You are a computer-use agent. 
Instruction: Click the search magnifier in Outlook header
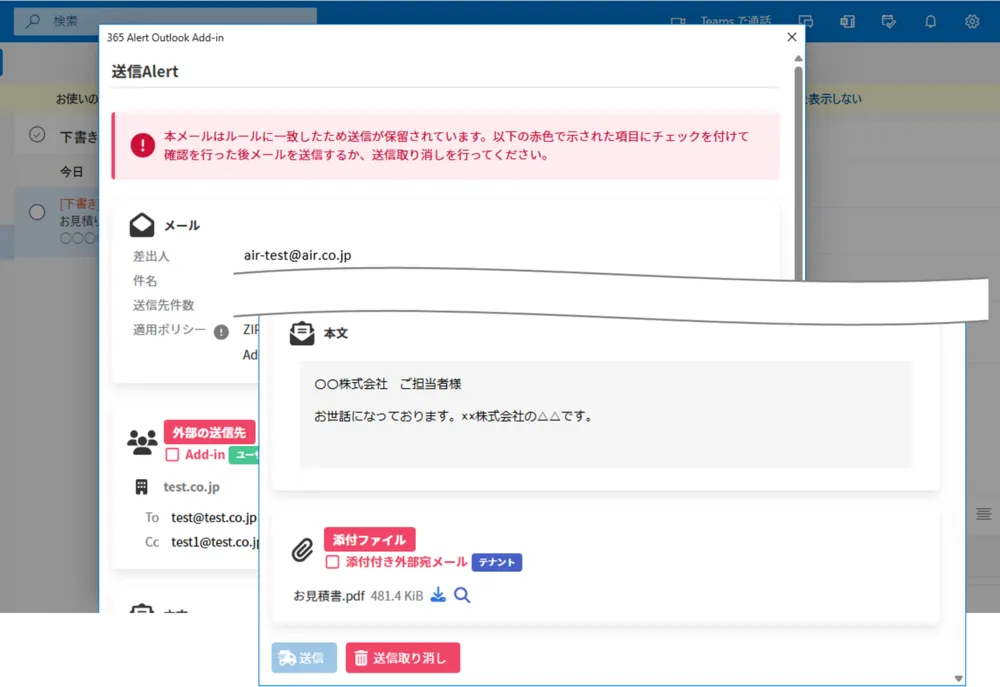tap(33, 21)
